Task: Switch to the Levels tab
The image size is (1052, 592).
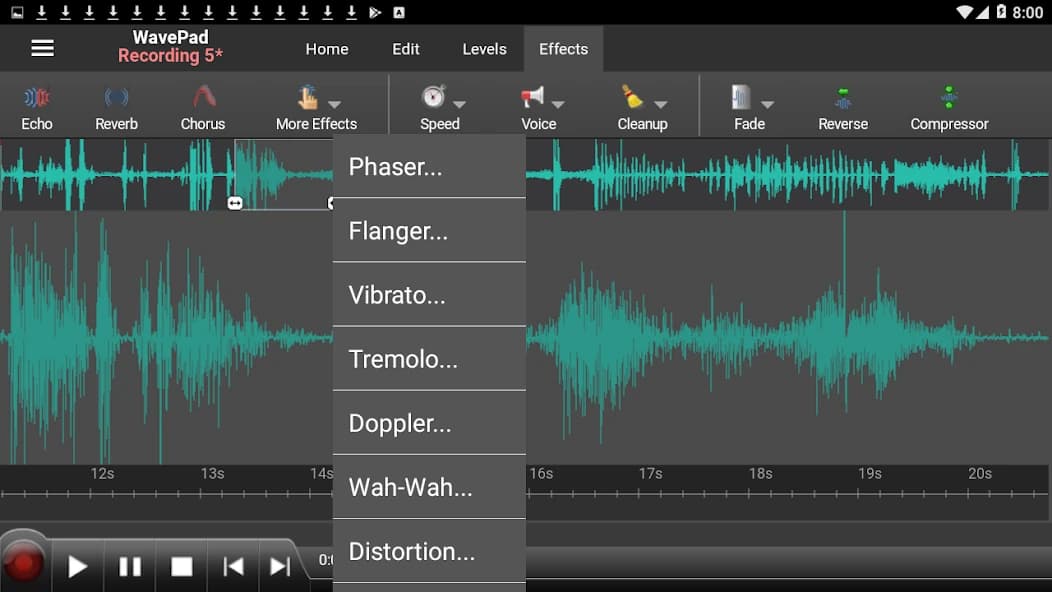Action: pos(484,48)
